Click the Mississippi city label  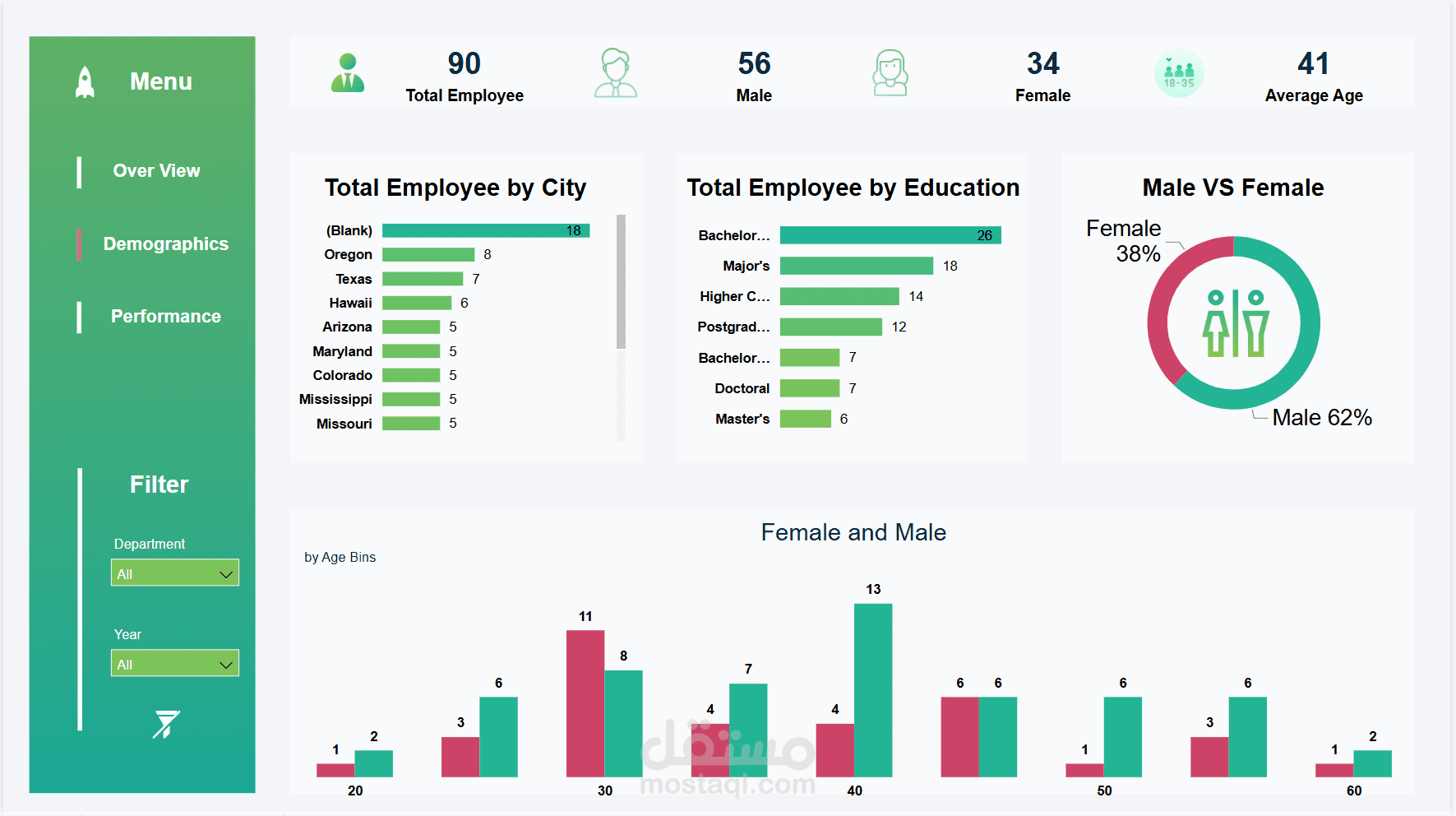[x=335, y=399]
